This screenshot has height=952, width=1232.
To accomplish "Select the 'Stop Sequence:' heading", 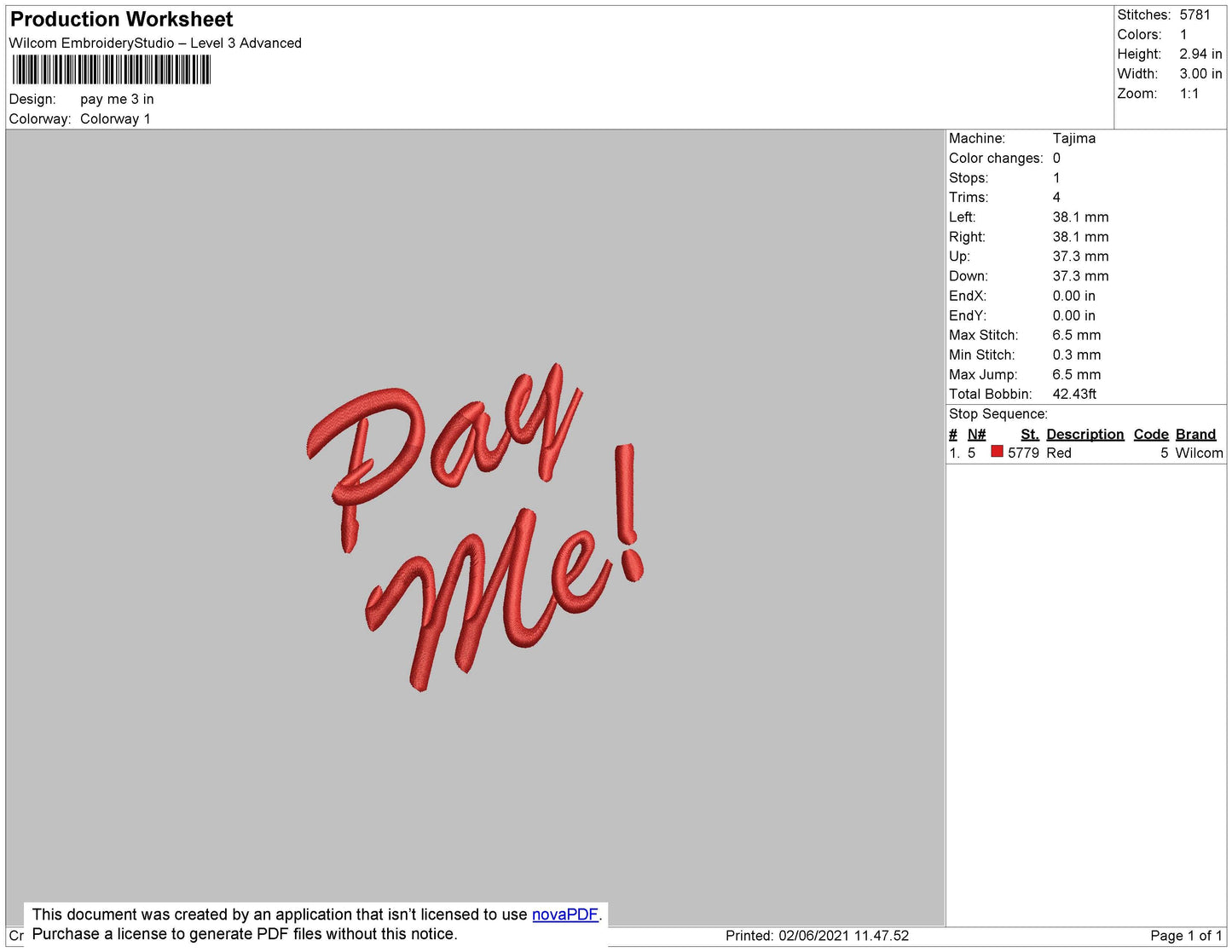I will coord(998,414).
